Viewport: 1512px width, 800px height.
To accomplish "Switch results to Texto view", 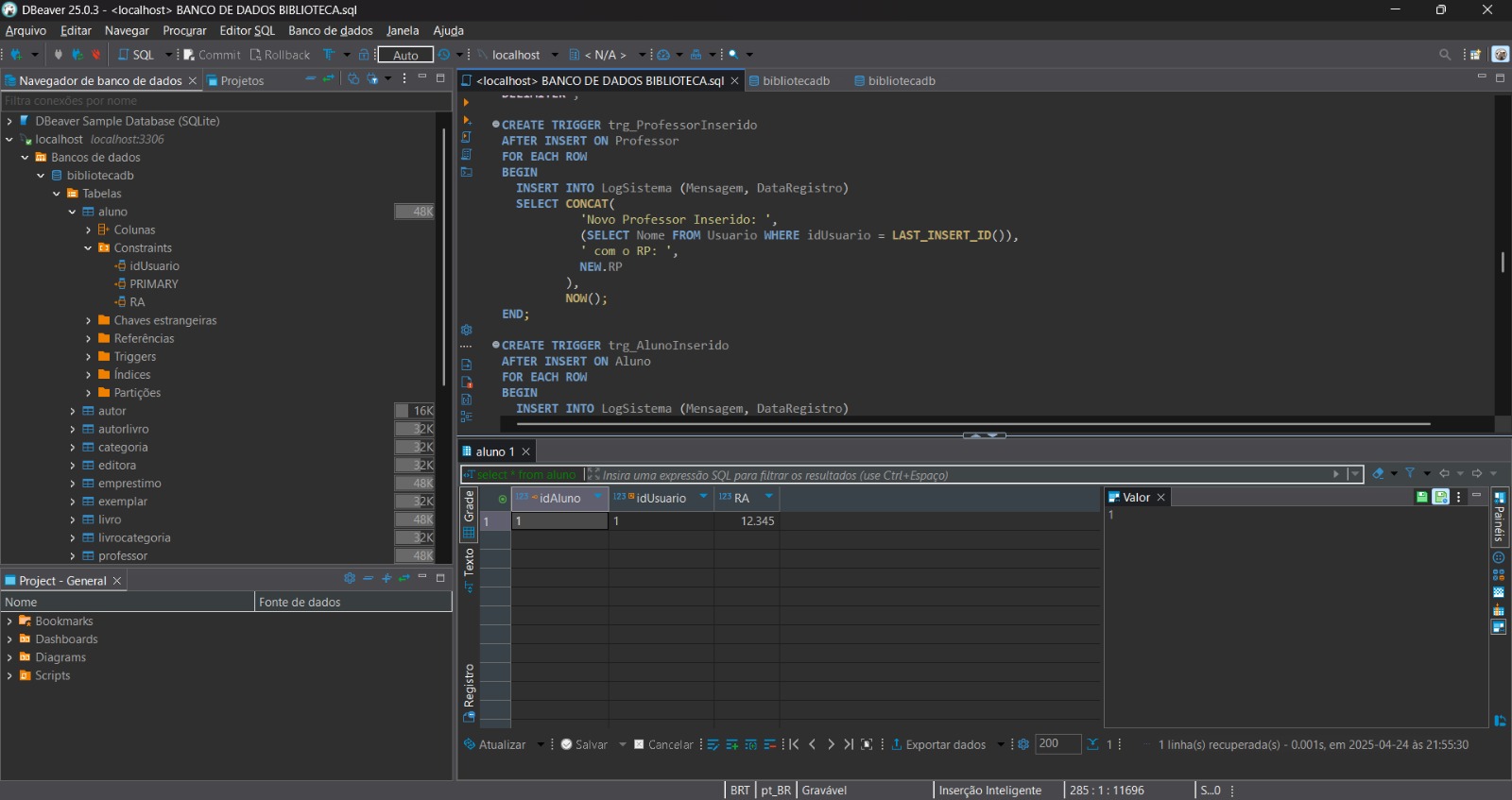I will coord(469,570).
